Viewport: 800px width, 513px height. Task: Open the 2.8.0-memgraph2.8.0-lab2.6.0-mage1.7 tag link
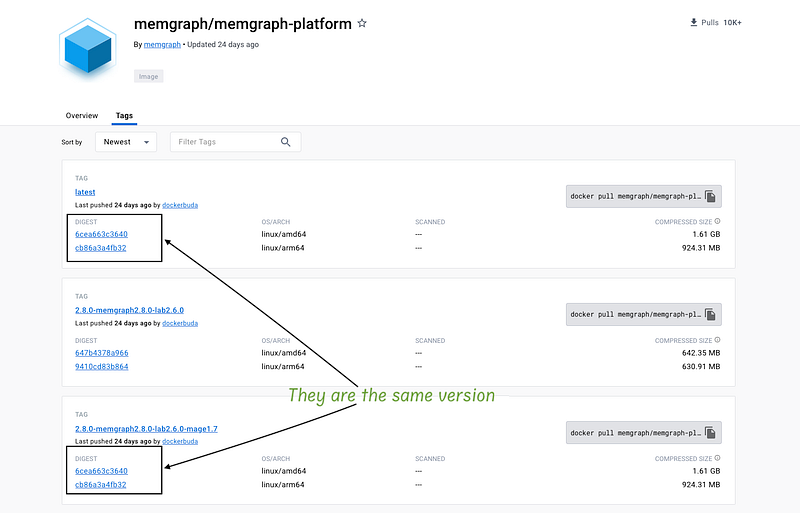146,429
